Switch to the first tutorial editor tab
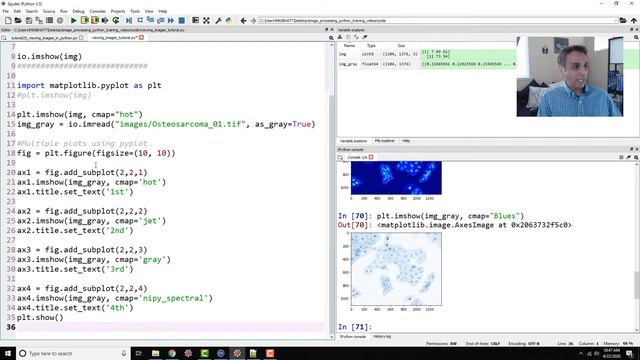The height and width of the screenshot is (360, 640). (44, 38)
